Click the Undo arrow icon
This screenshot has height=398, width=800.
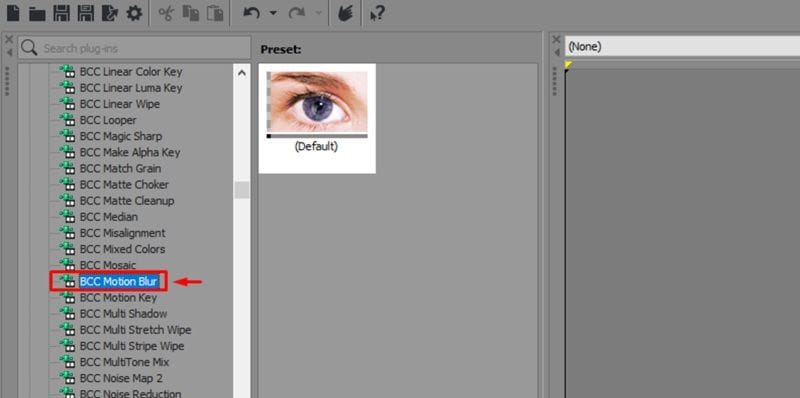251,13
